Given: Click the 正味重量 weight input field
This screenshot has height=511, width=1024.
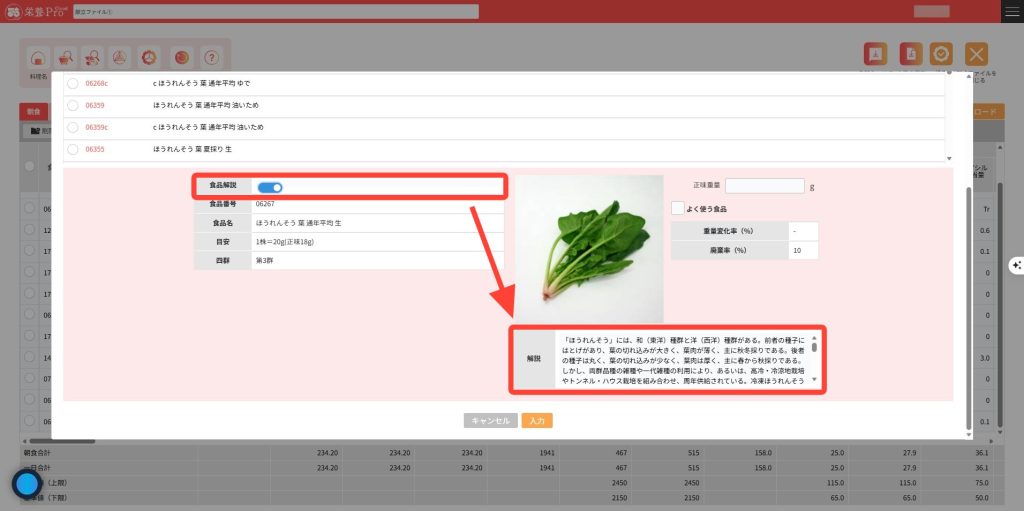Looking at the screenshot, I should 764,186.
